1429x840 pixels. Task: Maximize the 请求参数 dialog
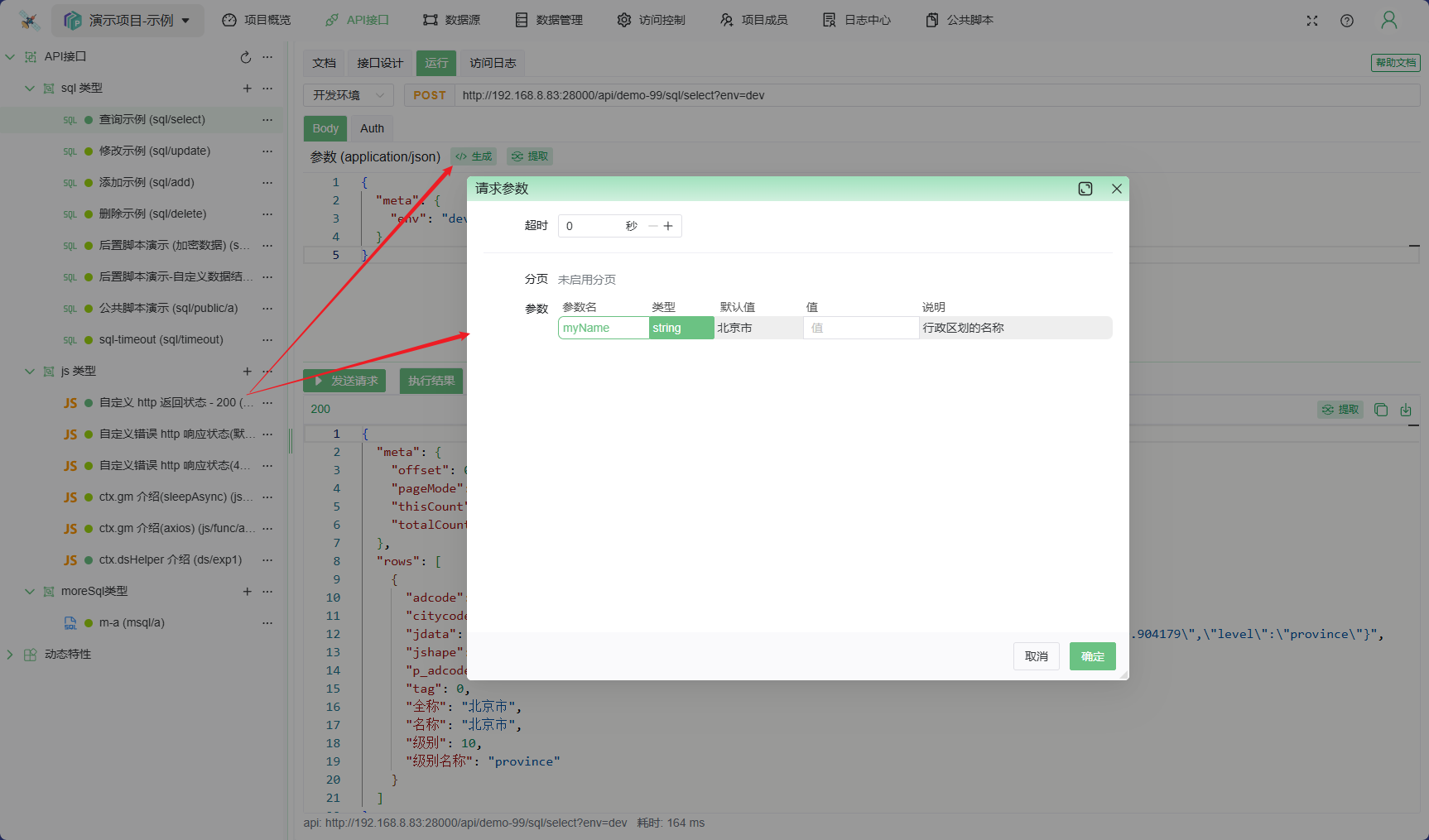1085,189
